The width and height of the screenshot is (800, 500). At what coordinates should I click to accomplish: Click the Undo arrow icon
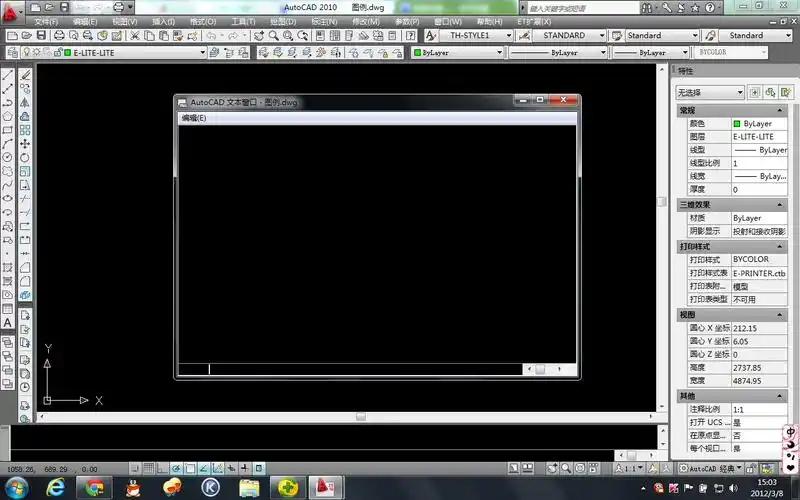click(x=211, y=35)
